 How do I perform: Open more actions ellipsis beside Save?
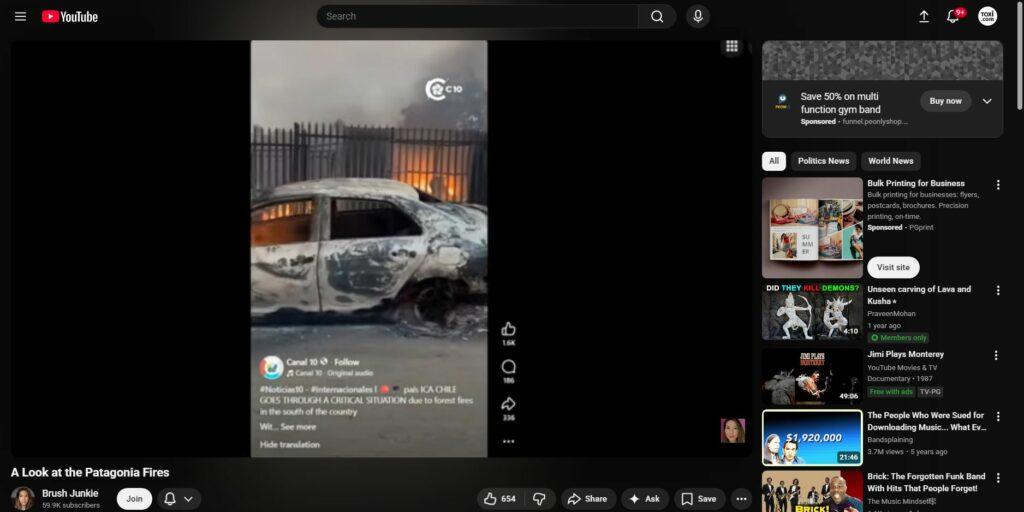(741, 498)
